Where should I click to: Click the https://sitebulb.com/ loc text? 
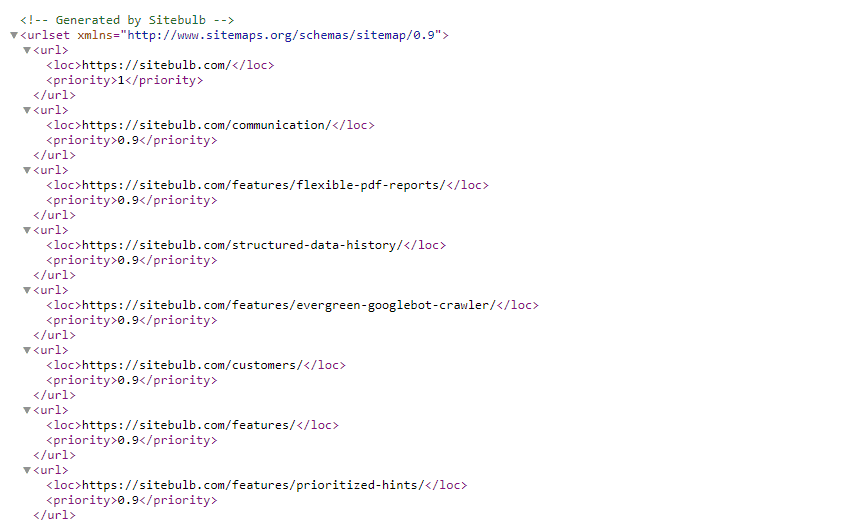pyautogui.click(x=157, y=65)
